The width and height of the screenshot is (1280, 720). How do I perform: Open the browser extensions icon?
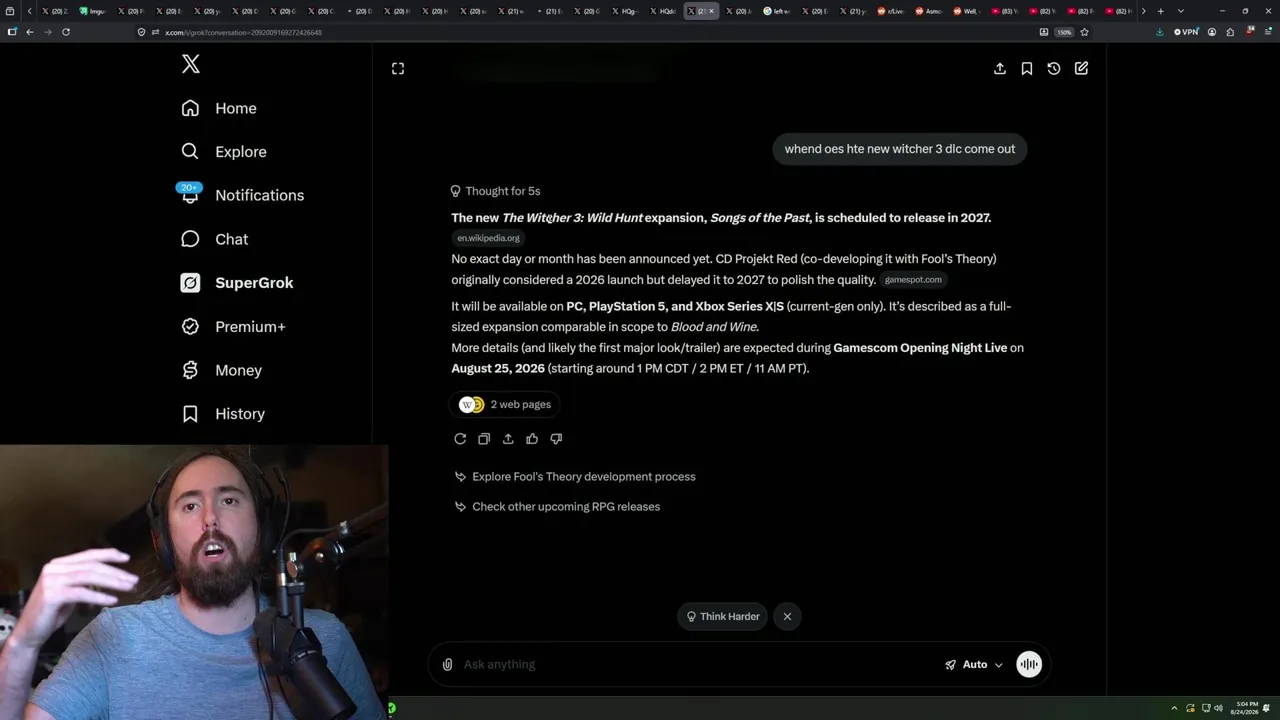tap(1230, 32)
